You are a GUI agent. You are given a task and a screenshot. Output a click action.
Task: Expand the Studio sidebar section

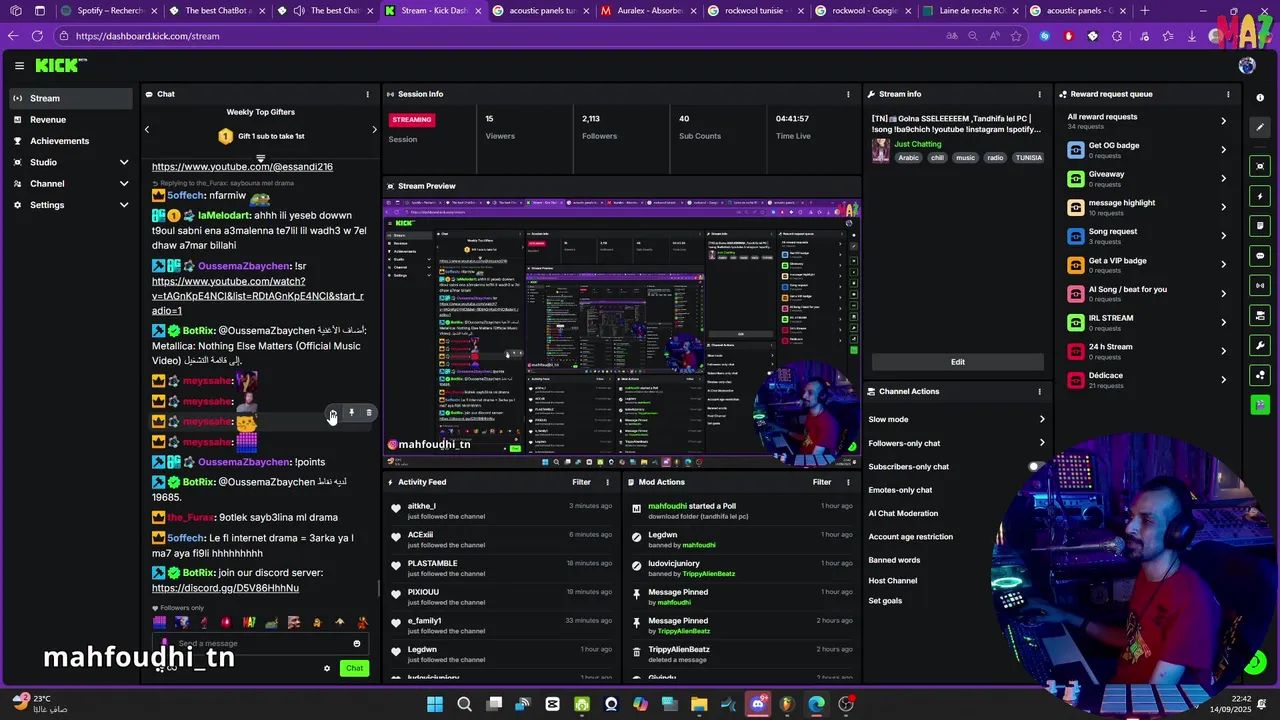coord(124,162)
